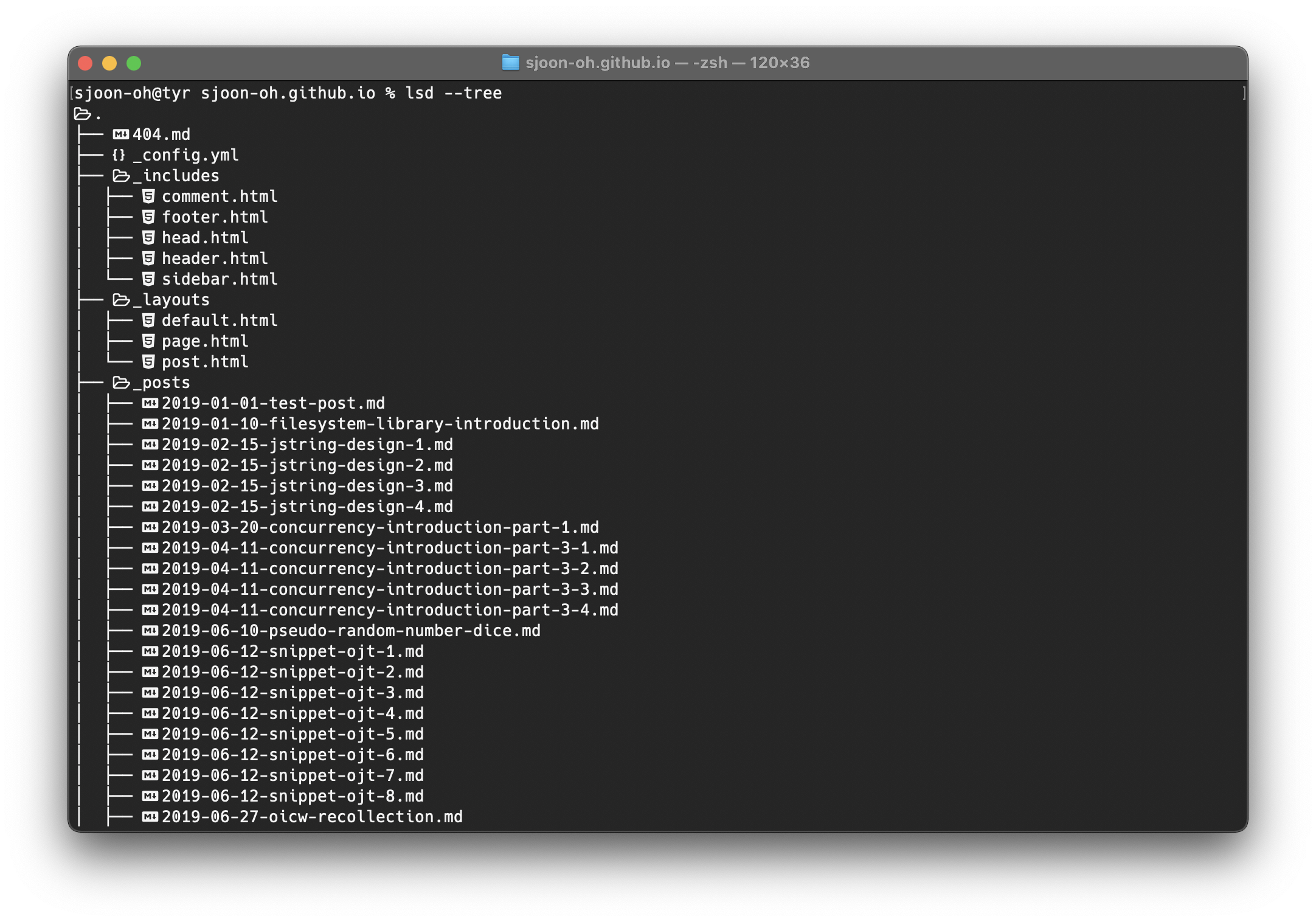Click the post.html file name
Screen dimensions: 1316x922
[206, 362]
